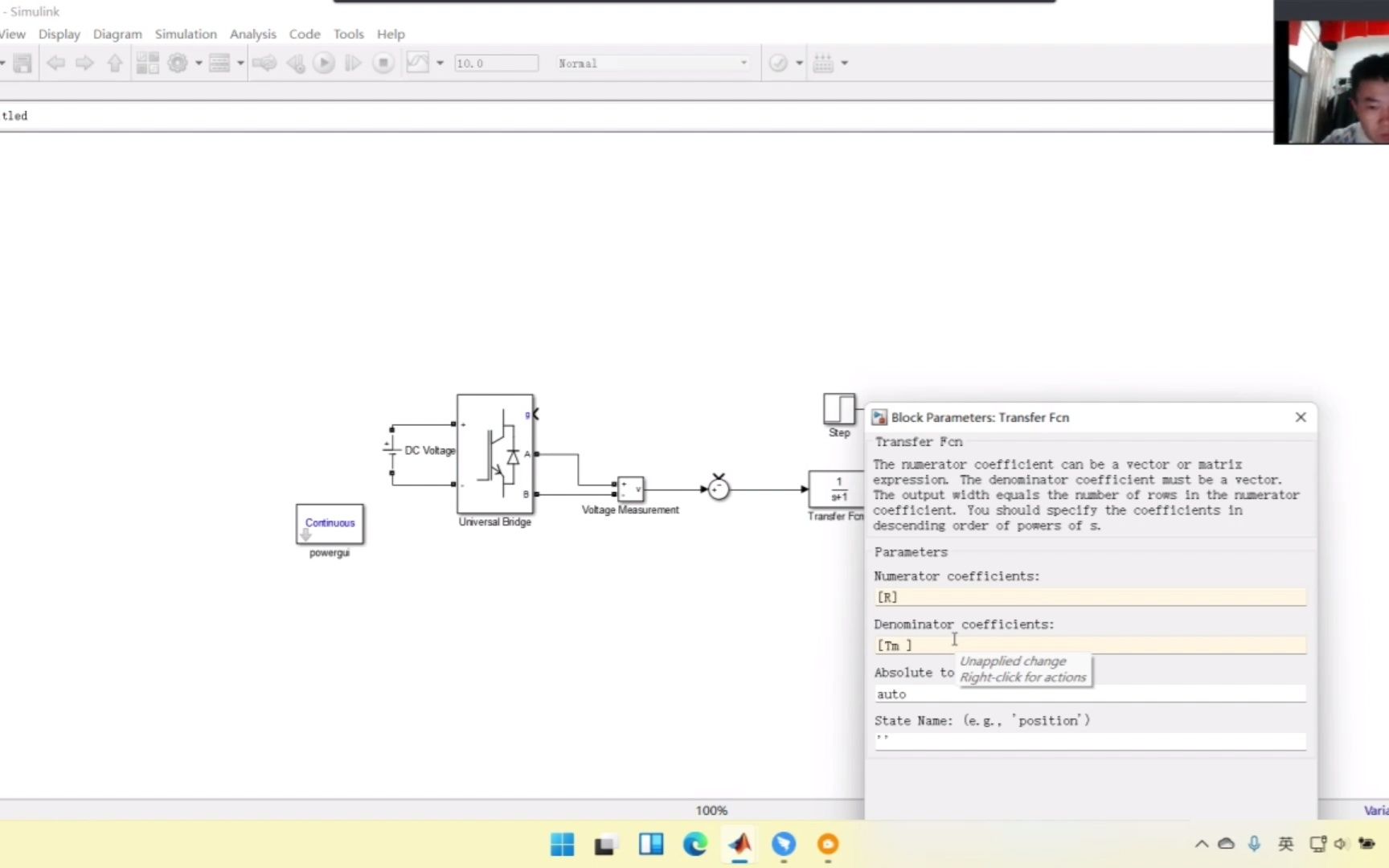
Task: Click the Step Back toolbar button
Action: 296,63
